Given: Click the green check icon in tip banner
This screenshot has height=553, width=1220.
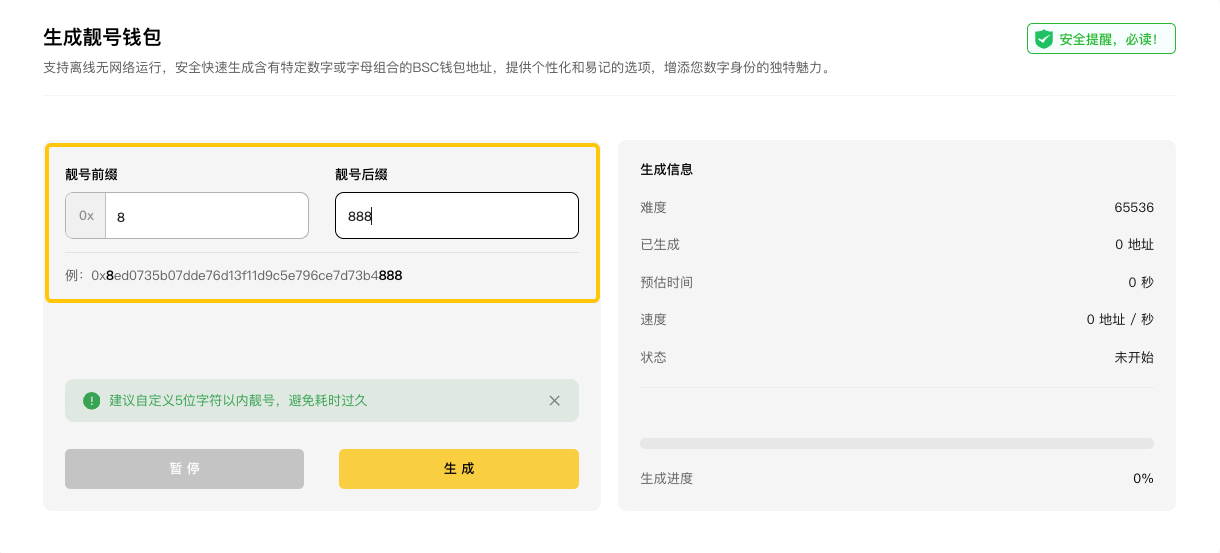Looking at the screenshot, I should point(92,400).
